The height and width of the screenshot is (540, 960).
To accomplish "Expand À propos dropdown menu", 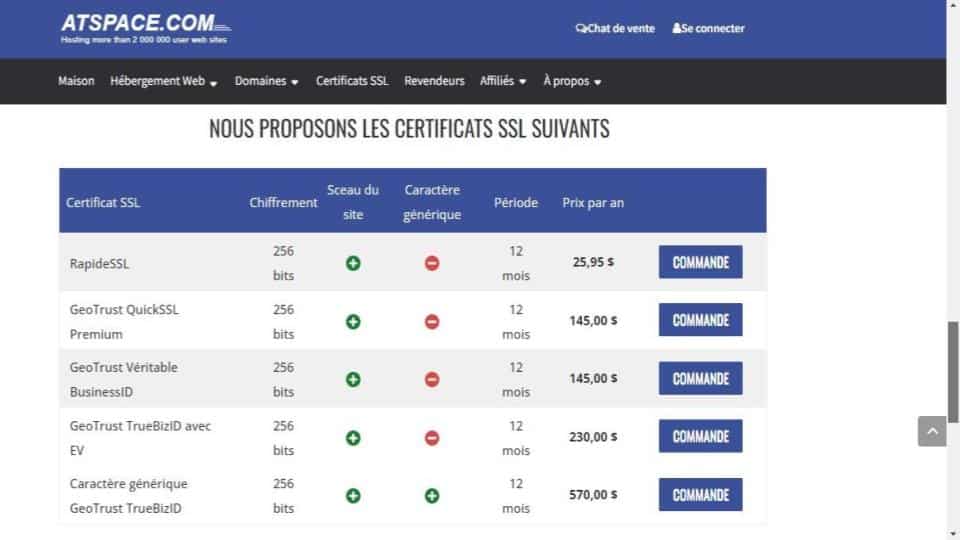I will [572, 81].
